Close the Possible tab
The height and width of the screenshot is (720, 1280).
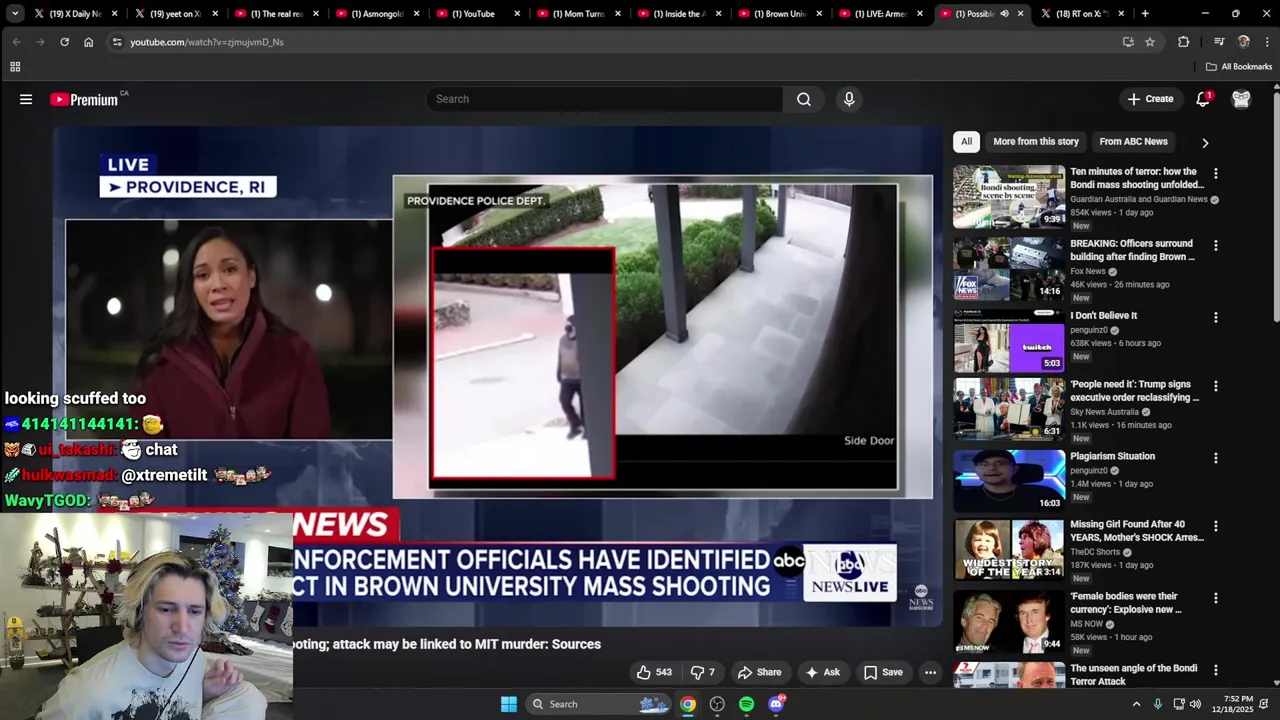[1020, 14]
